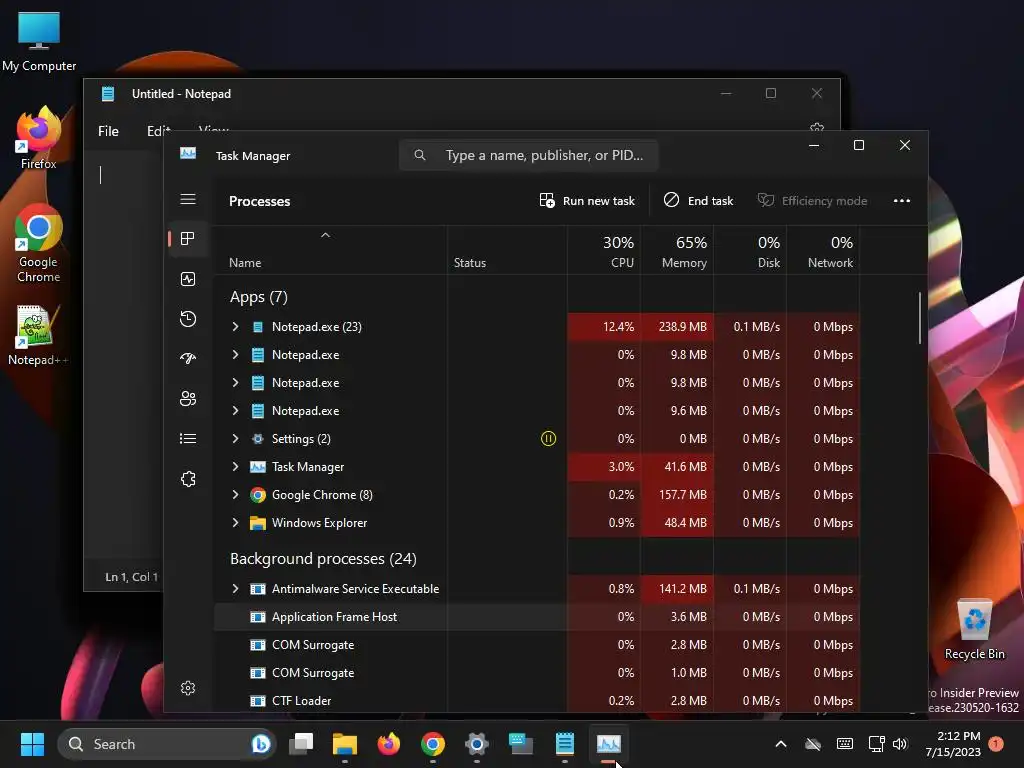The width and height of the screenshot is (1024, 768).
Task: Open the three-dot more options menu
Action: [902, 201]
